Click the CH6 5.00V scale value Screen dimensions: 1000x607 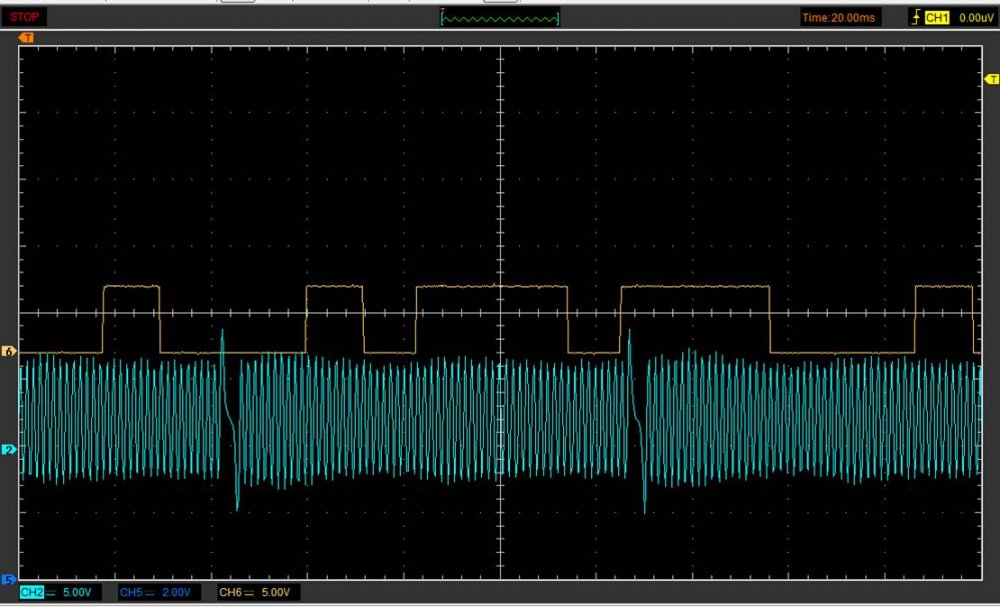coord(278,593)
